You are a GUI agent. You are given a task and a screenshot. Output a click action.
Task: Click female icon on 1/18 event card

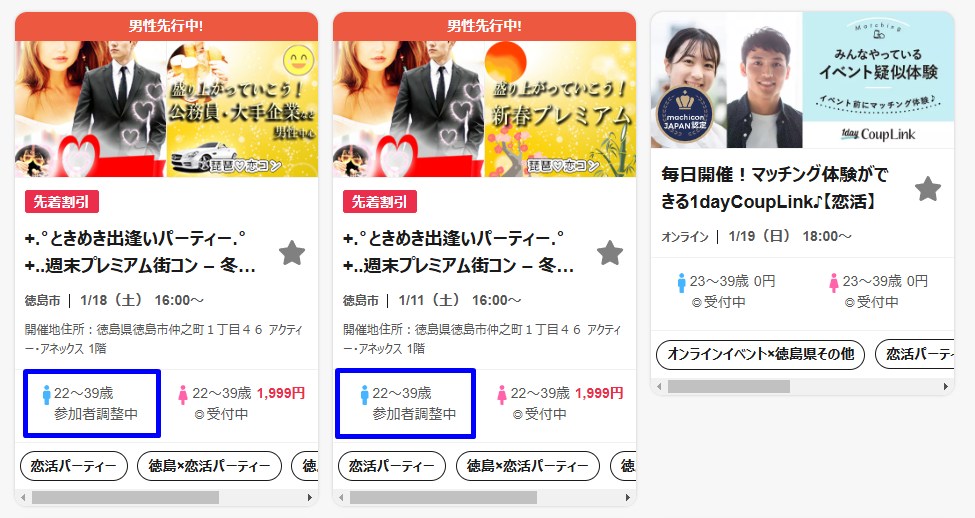click(x=183, y=395)
